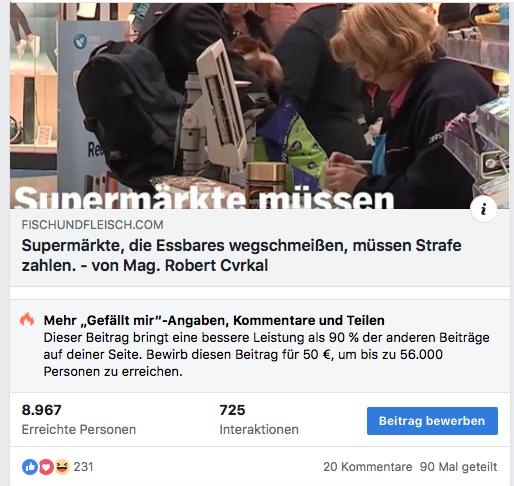
Task: Click the laughing Haha reaction emoji
Action: (62, 467)
